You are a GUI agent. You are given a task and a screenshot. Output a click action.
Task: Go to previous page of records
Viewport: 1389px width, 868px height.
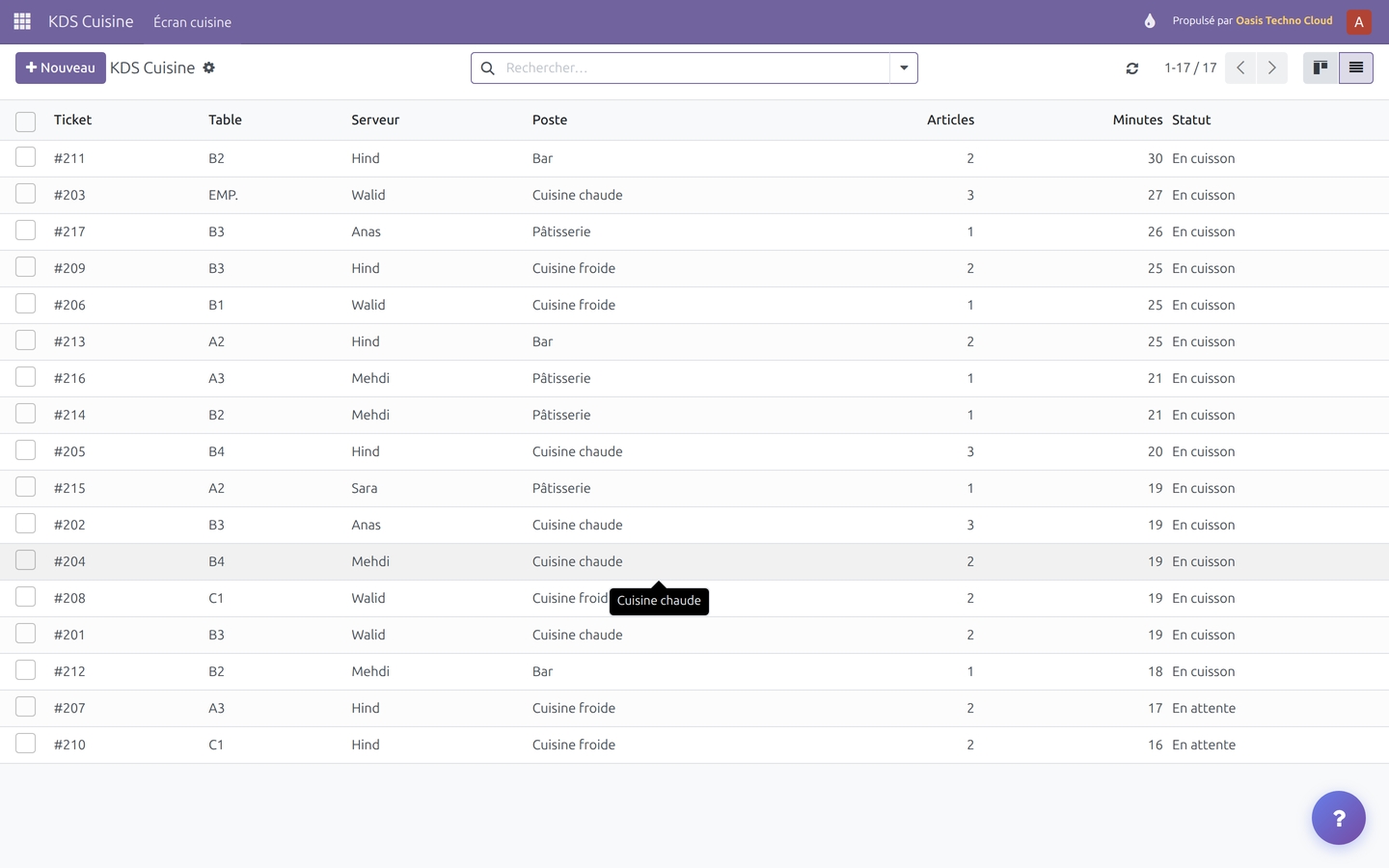tap(1240, 68)
